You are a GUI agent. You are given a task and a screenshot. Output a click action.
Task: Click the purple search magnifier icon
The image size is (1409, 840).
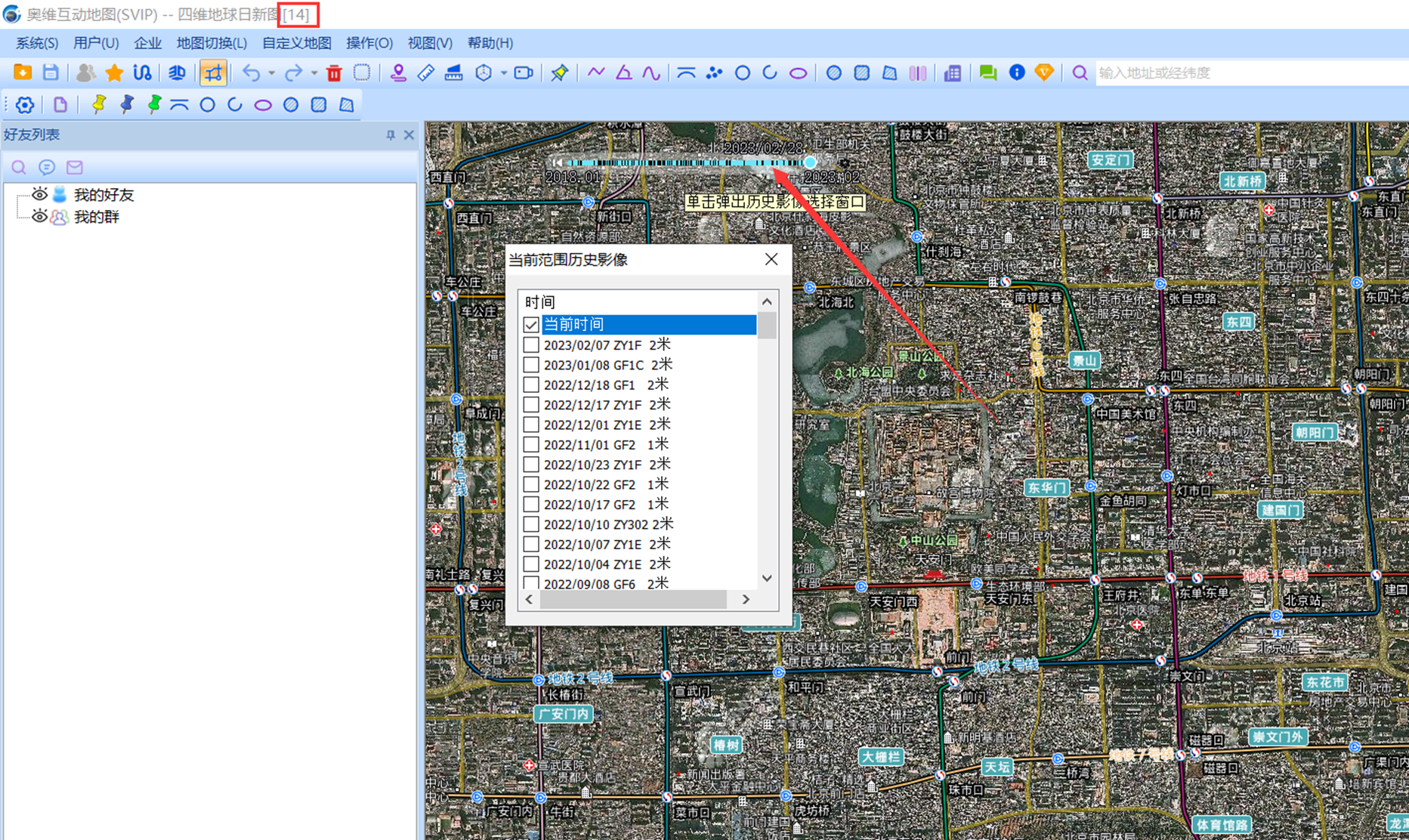pyautogui.click(x=1080, y=73)
